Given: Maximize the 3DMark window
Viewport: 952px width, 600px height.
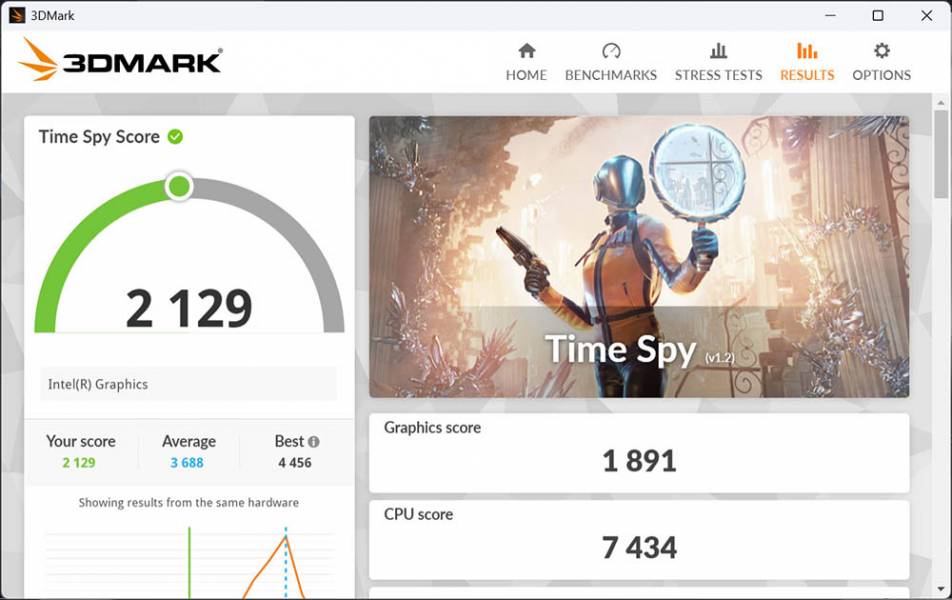Looking at the screenshot, I should tap(878, 15).
